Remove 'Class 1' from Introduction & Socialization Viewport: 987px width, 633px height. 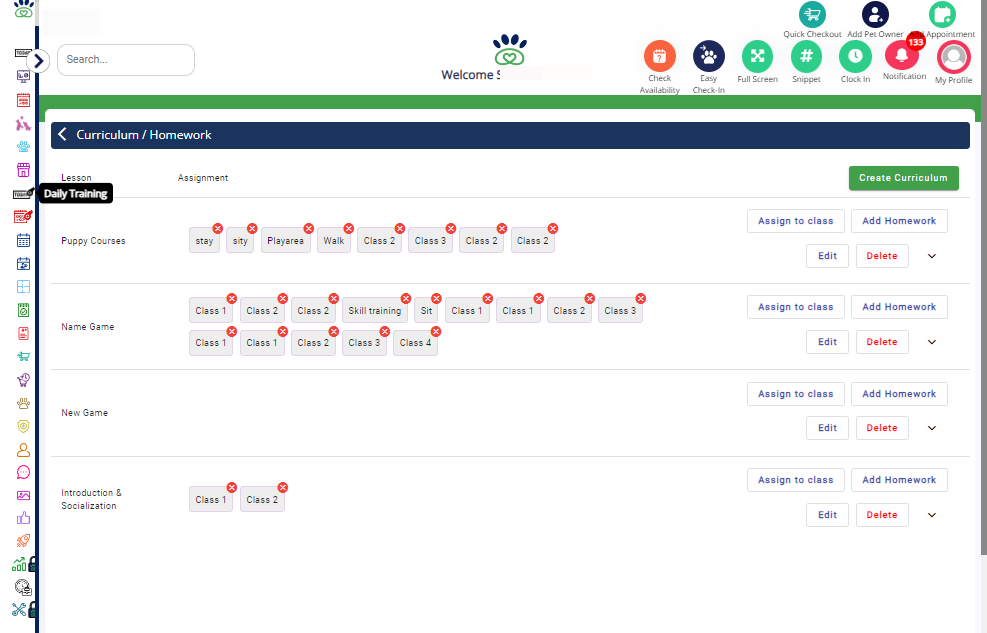click(232, 488)
